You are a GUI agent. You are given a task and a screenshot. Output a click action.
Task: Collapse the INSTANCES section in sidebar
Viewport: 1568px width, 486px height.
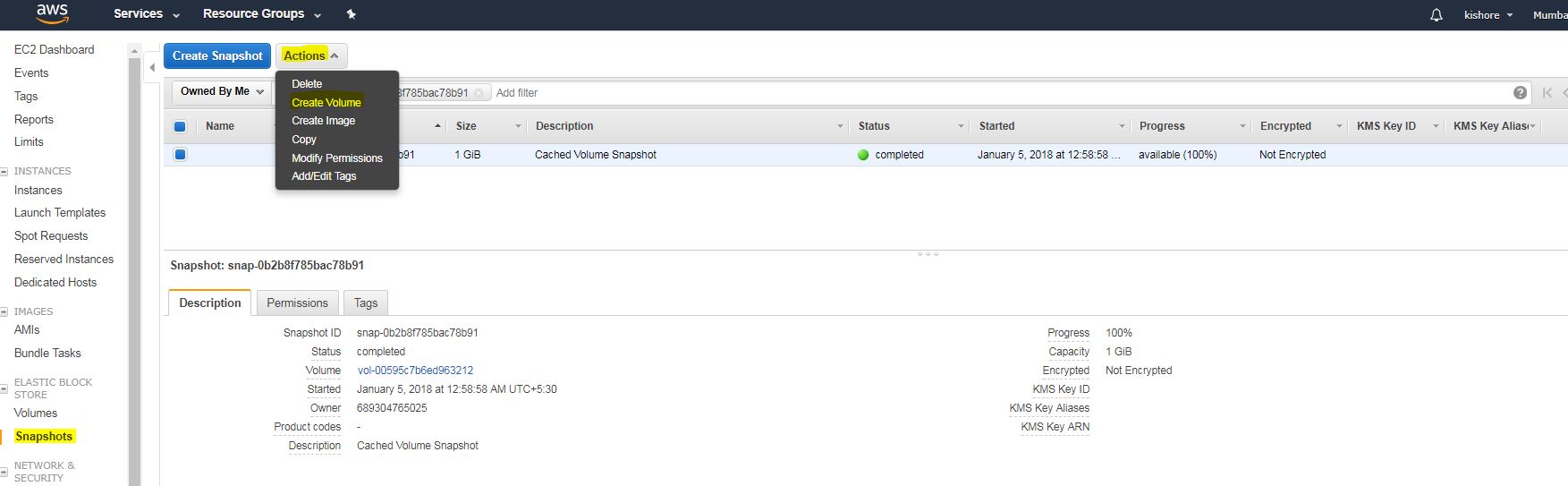click(4, 171)
